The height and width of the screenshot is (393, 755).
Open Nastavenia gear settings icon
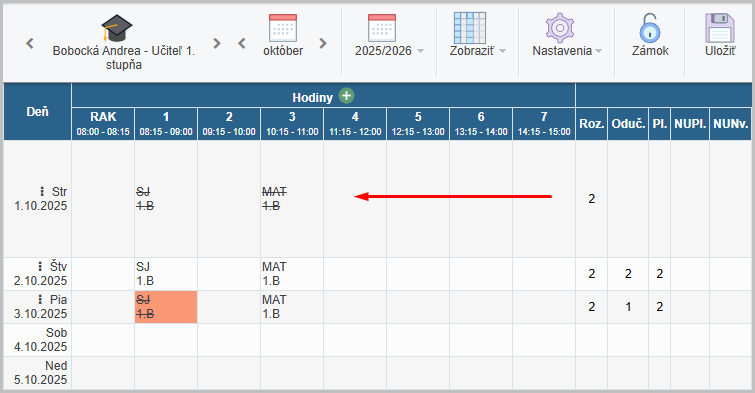[560, 28]
